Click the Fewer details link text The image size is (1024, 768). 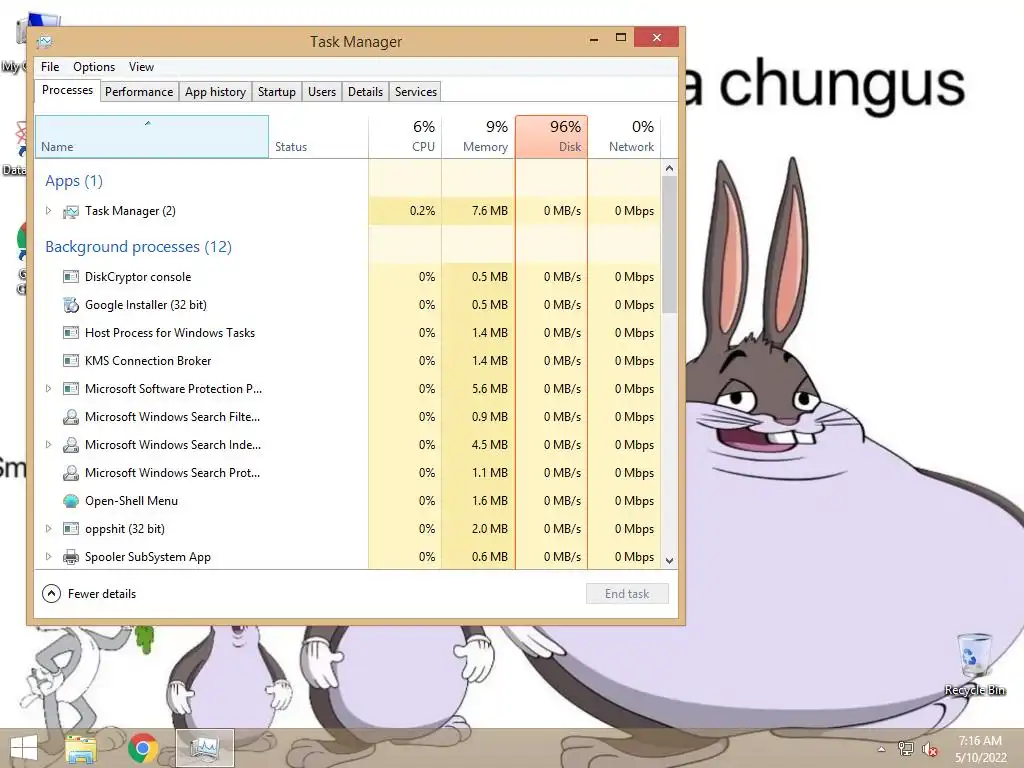pos(102,594)
